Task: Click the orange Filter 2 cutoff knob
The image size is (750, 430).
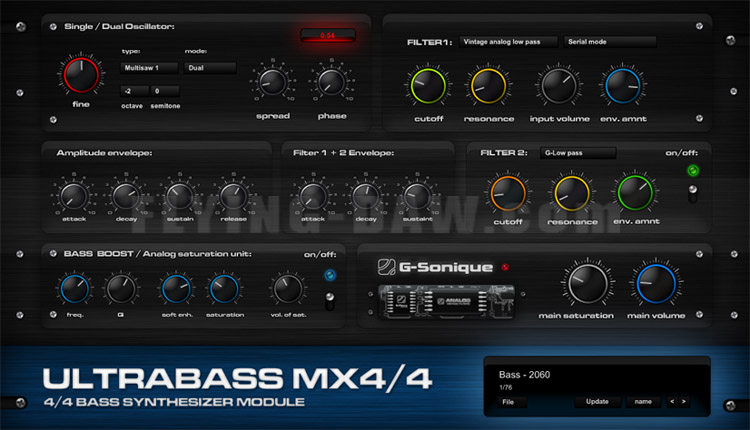Action: tap(508, 193)
